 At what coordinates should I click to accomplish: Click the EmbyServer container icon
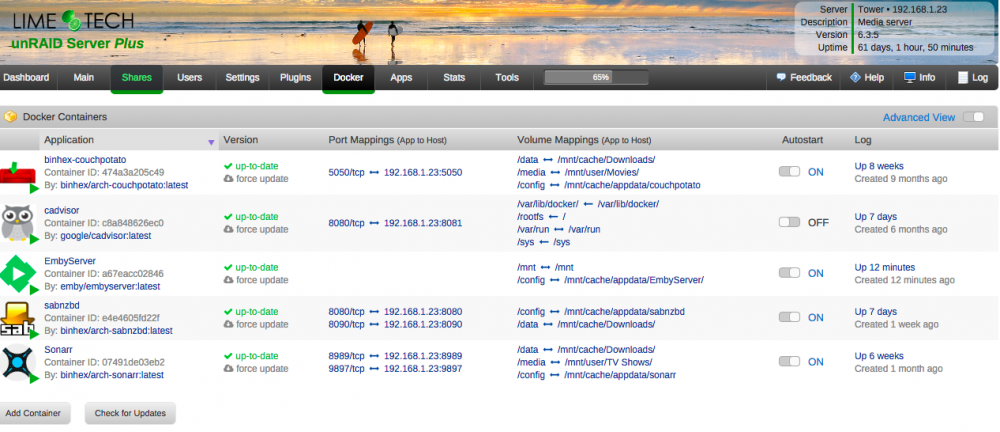point(18,273)
